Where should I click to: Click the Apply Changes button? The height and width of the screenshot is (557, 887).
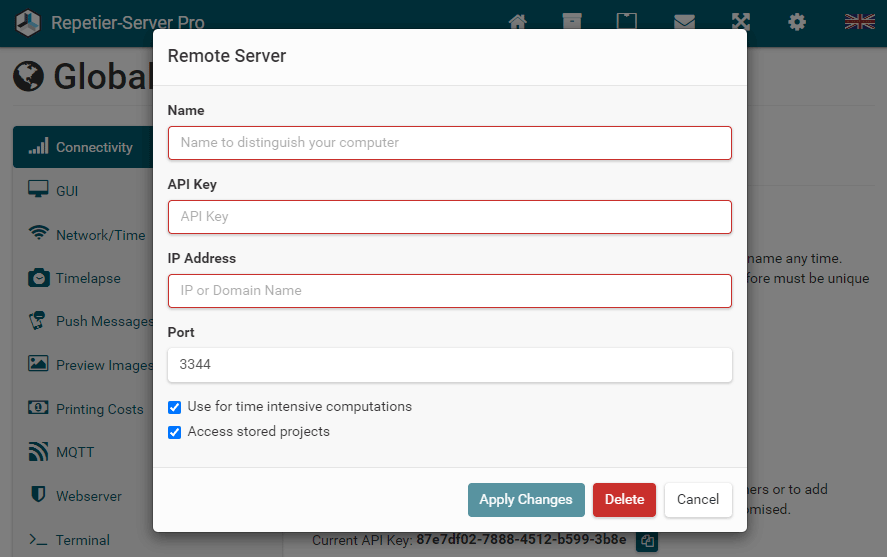(526, 500)
